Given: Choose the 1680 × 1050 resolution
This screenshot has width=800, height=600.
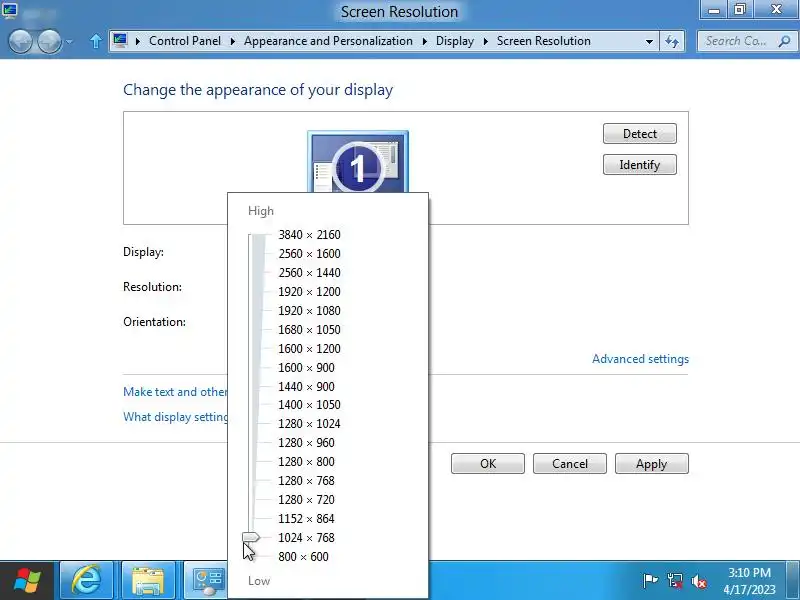Looking at the screenshot, I should point(309,330).
